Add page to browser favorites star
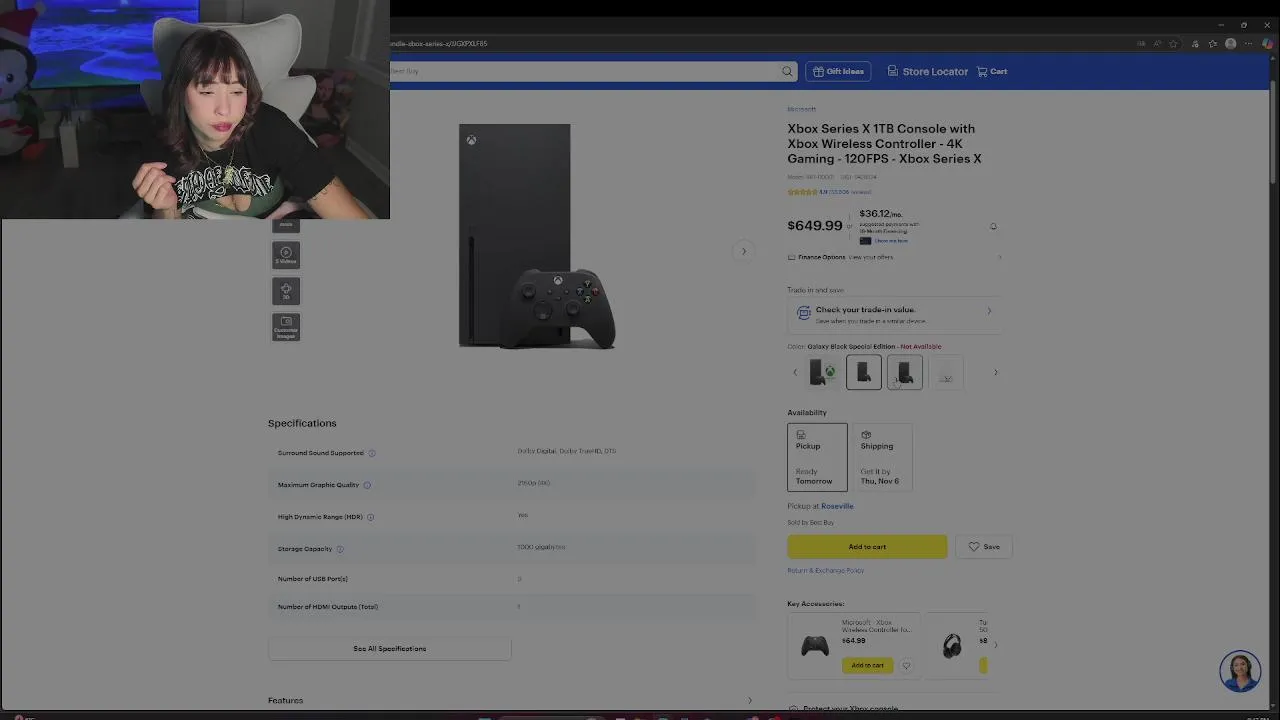 (x=1174, y=44)
